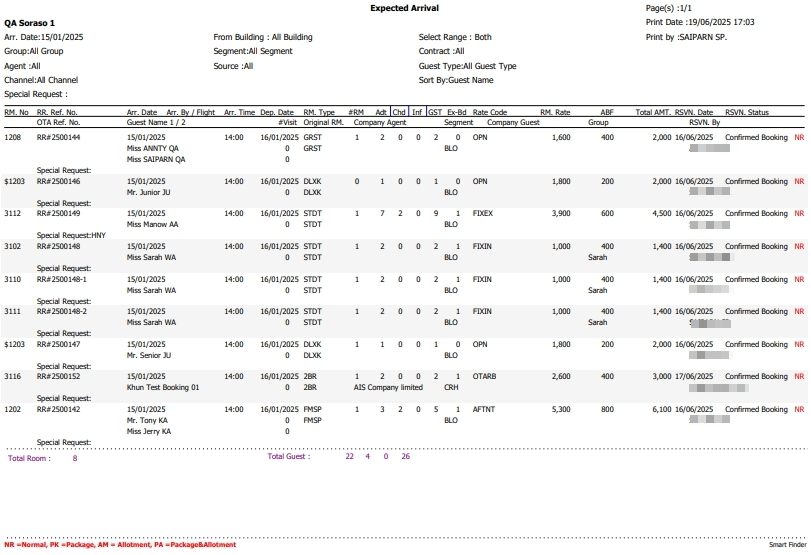The height and width of the screenshot is (555, 811).
Task: Select guest Miss Manow AA
Action: [x=153, y=224]
